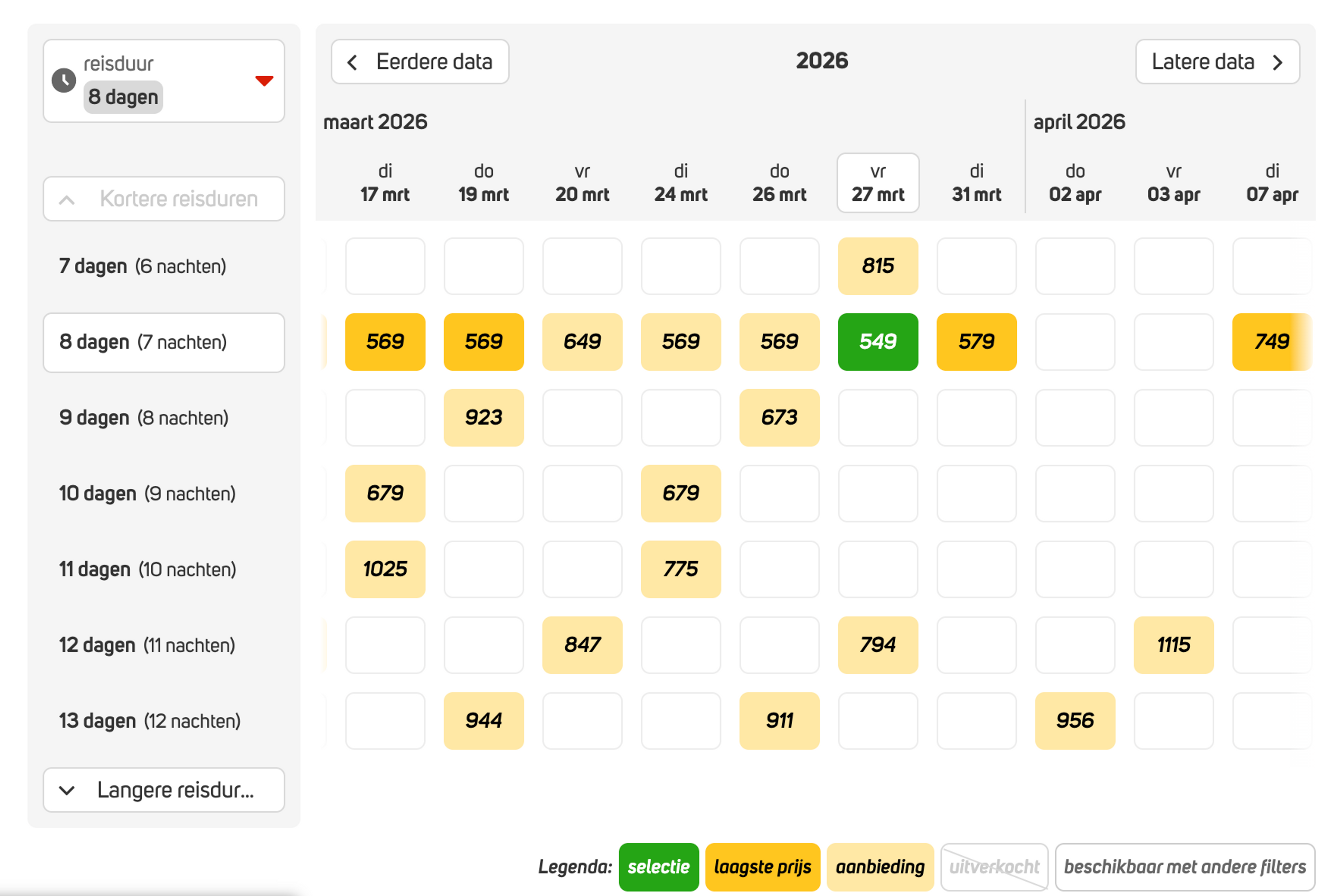
Task: Pick the 1115 price on 03 apr
Action: 1174,645
